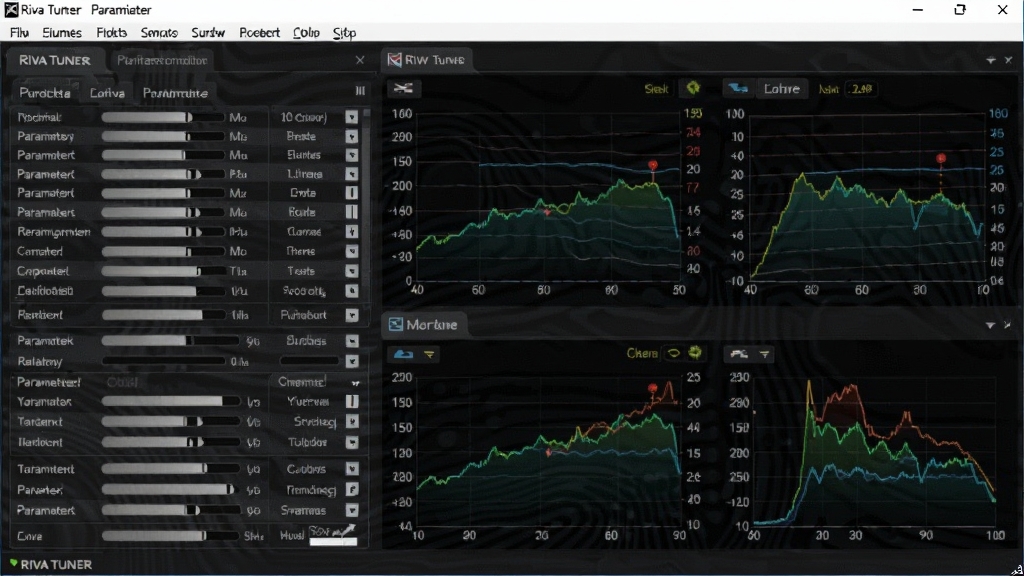Image resolution: width=1024 pixels, height=576 pixels.
Task: Click the Lohre button
Action: click(x=782, y=88)
